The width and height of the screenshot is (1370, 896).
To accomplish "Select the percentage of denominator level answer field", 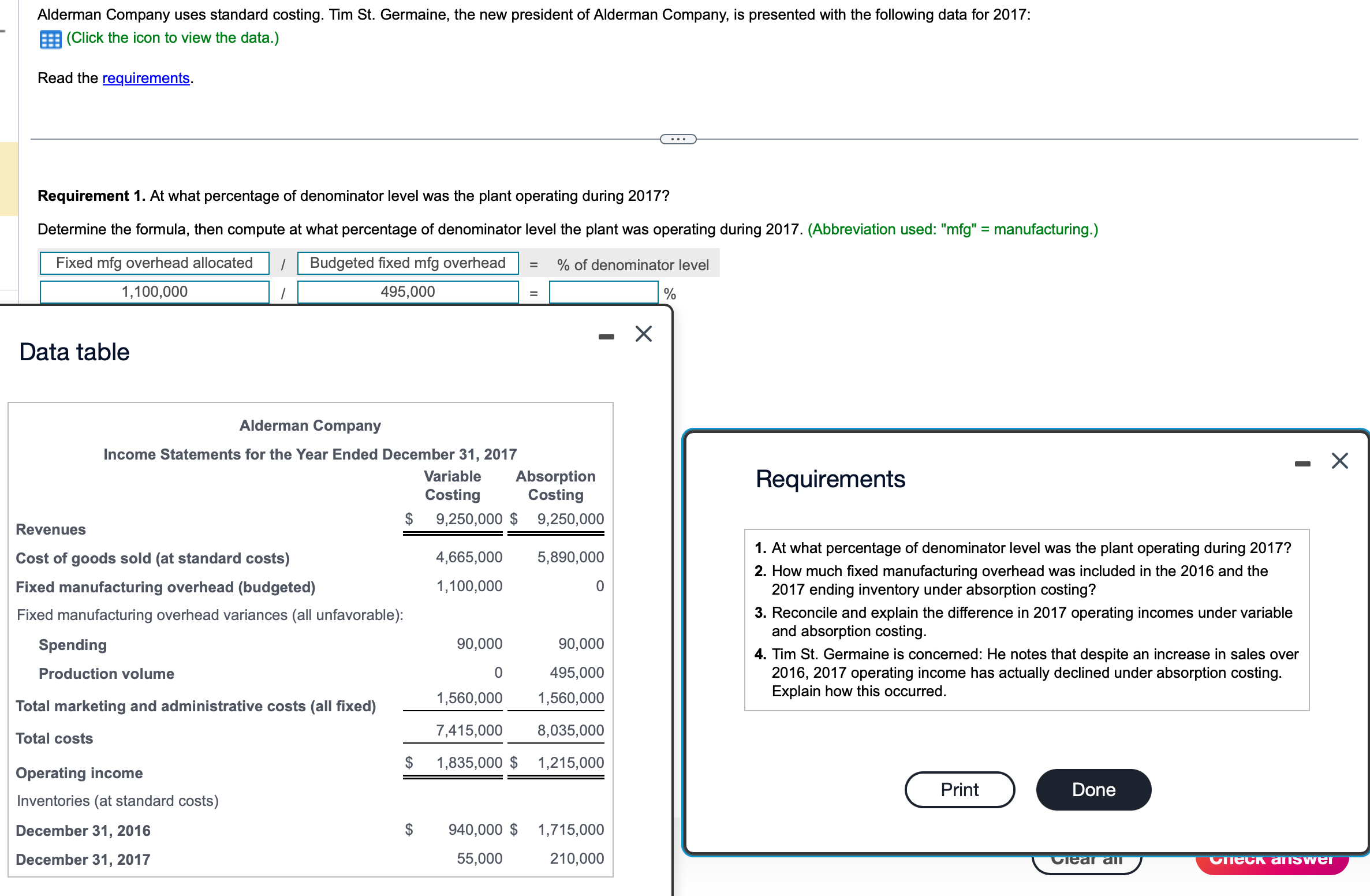I will pyautogui.click(x=604, y=292).
